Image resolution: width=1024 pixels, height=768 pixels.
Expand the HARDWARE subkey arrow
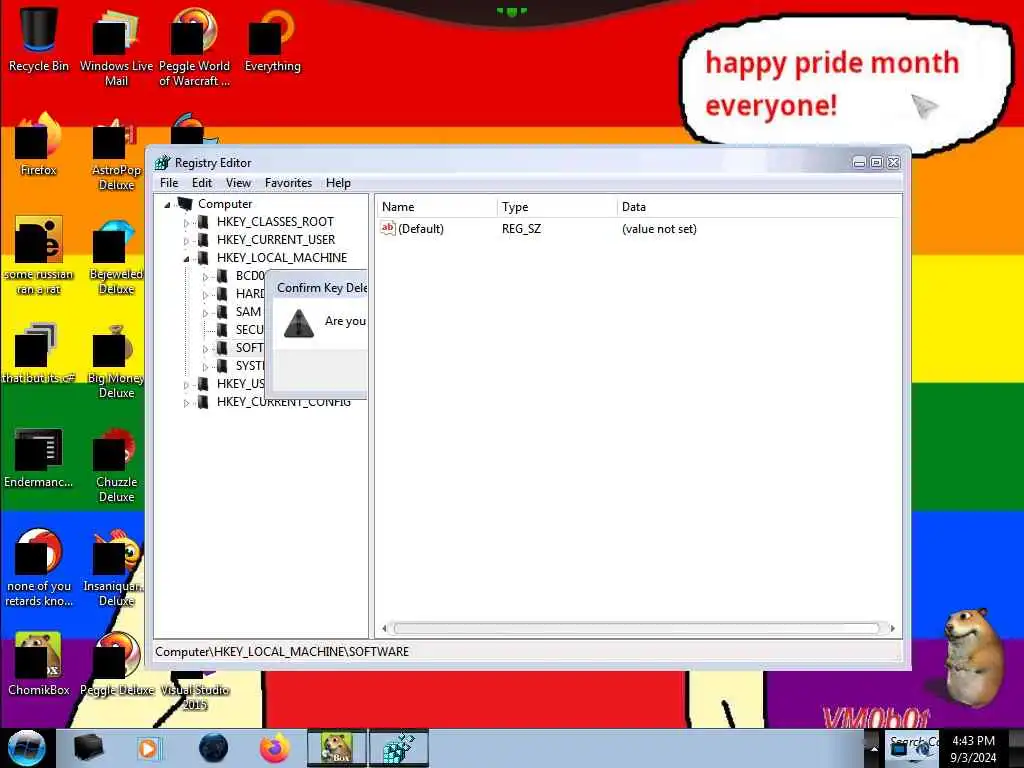205,295
